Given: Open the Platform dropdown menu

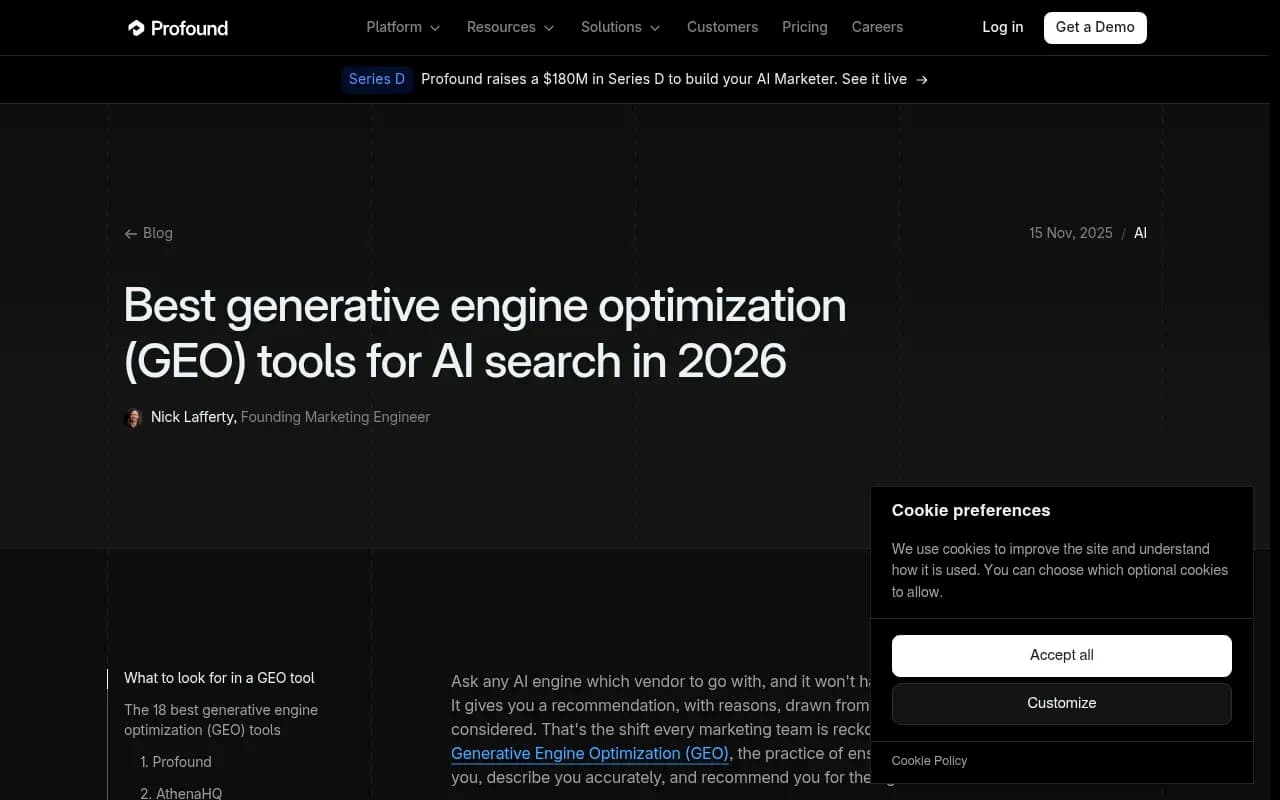Looking at the screenshot, I should coord(403,27).
